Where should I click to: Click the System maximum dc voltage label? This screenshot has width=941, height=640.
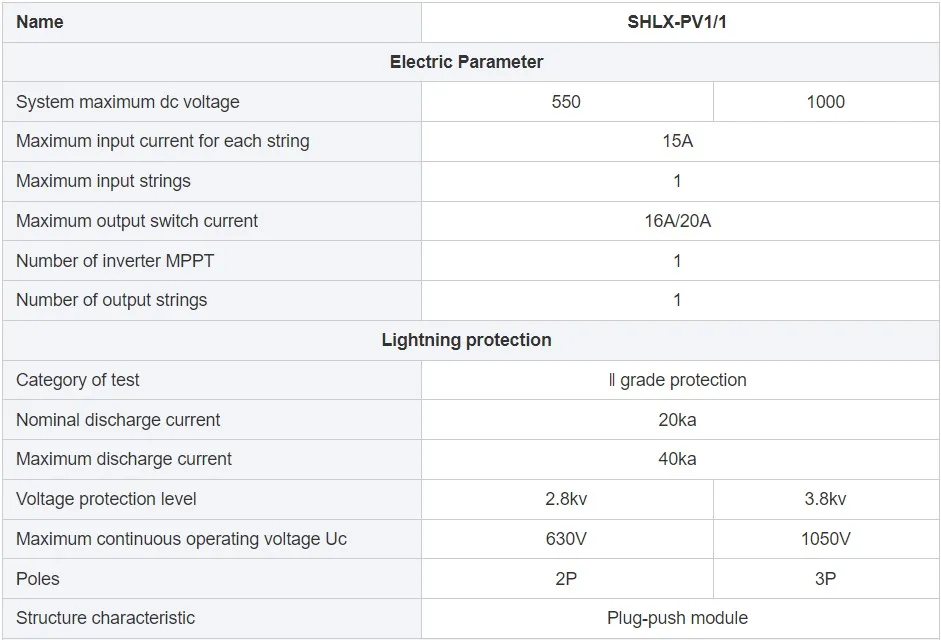coord(128,102)
